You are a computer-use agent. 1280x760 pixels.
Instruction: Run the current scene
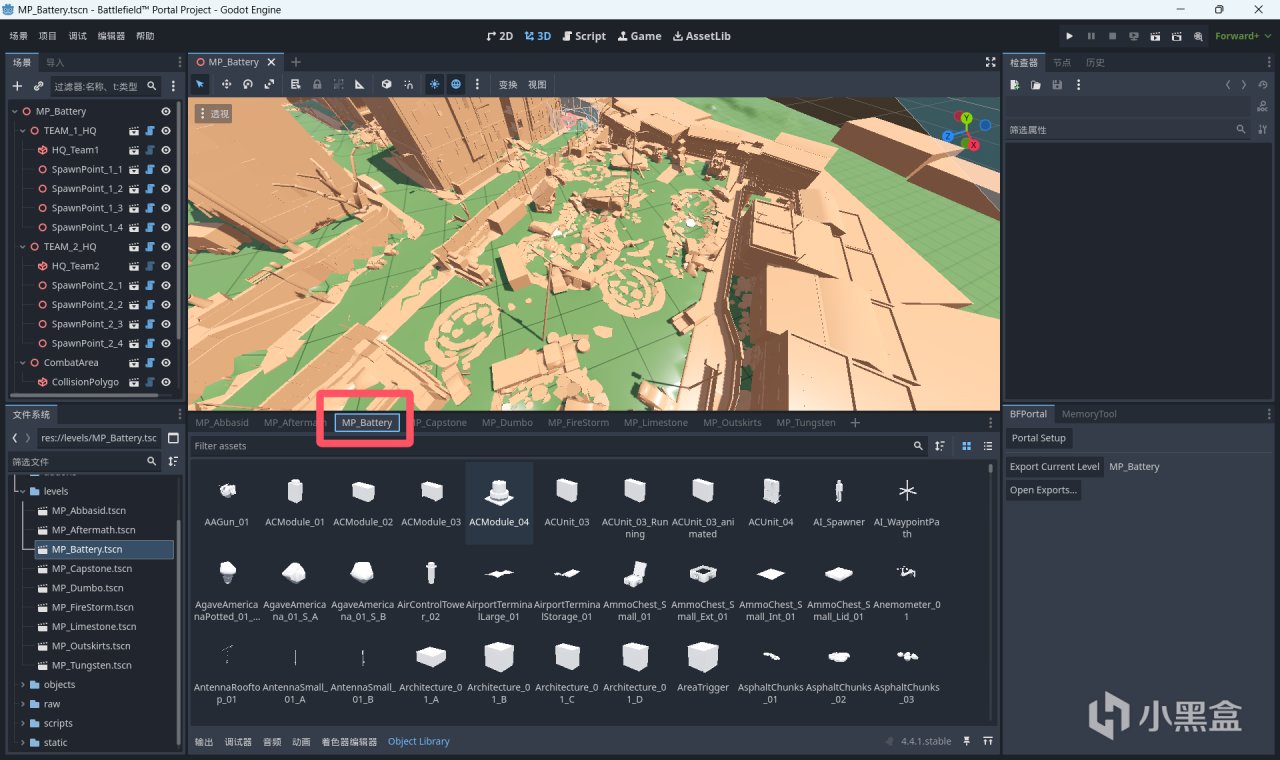pos(1155,36)
